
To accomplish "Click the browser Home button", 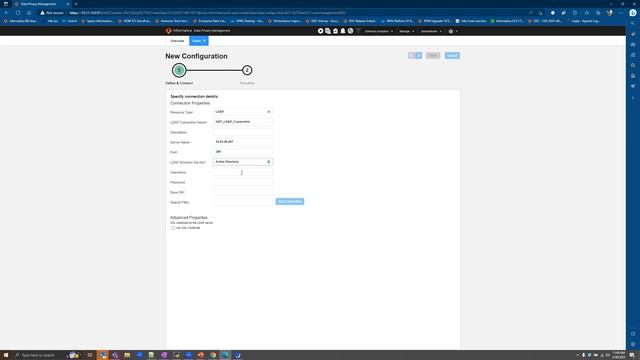I will coord(29,13).
